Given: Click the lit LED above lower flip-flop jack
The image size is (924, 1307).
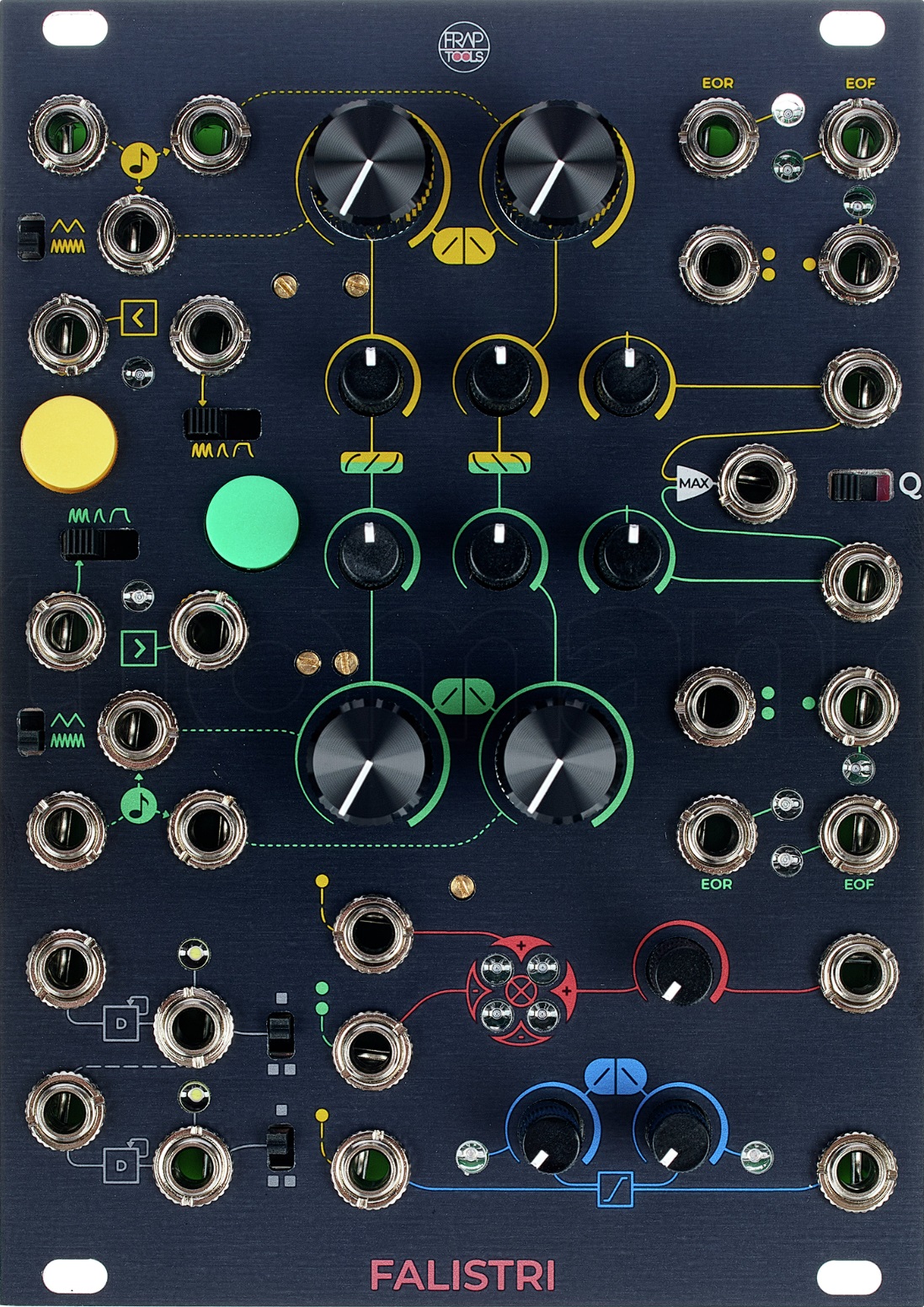Looking at the screenshot, I should pos(195,1096).
